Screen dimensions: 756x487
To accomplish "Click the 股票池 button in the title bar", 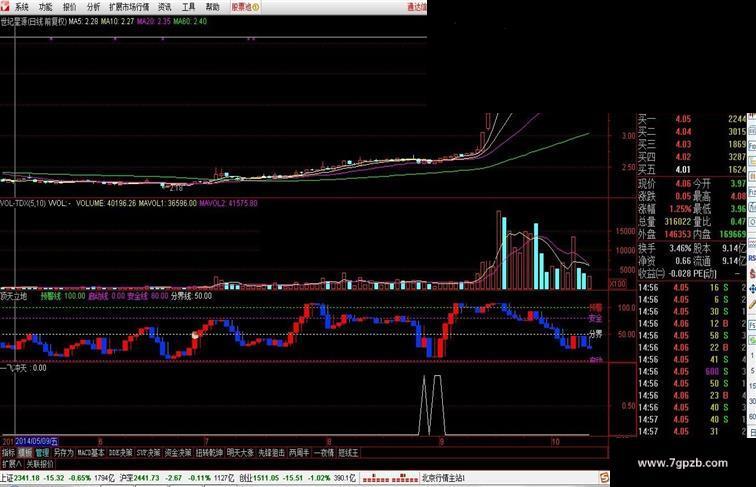I will pos(245,7).
